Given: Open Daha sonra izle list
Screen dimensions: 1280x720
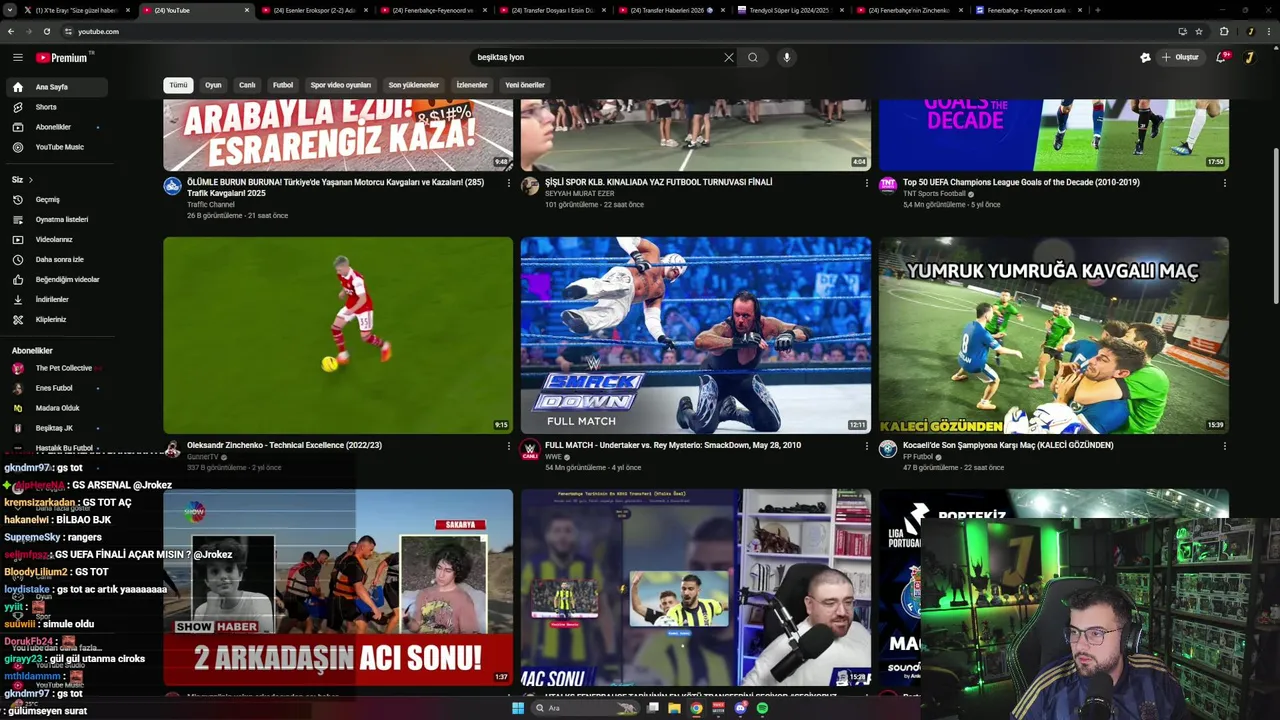Looking at the screenshot, I should pos(57,259).
